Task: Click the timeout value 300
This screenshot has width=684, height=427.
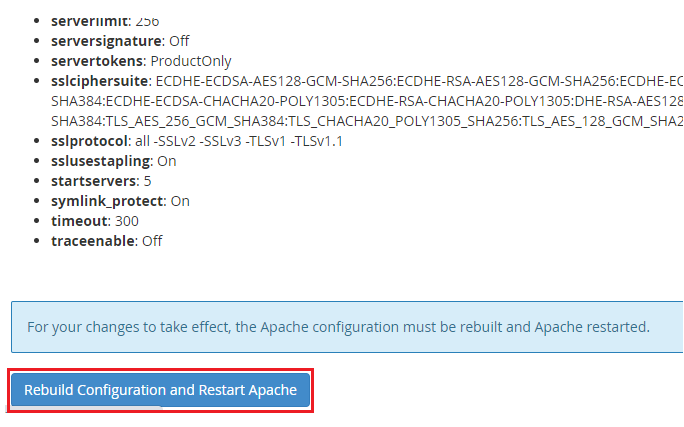Action: click(127, 221)
